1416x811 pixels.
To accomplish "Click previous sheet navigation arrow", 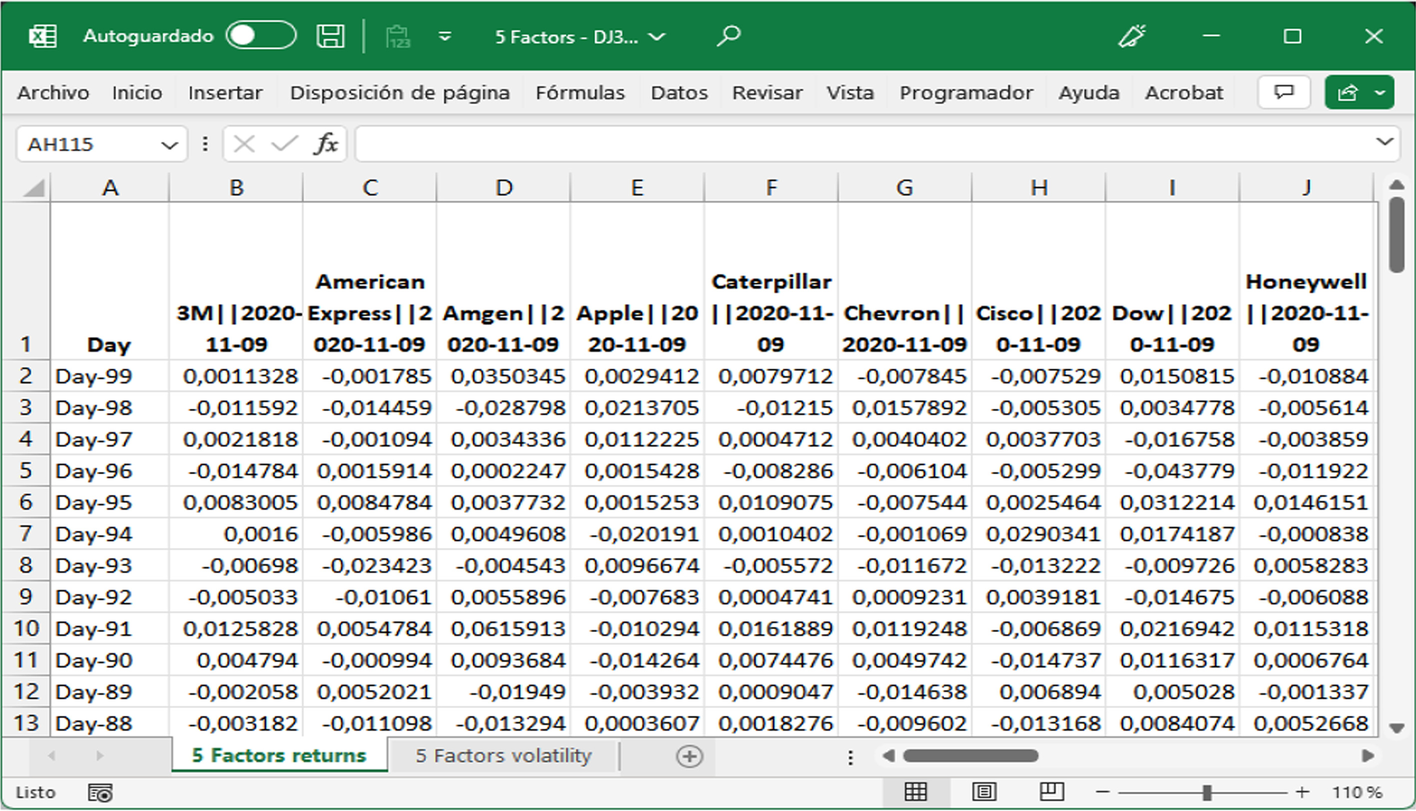I will click(x=51, y=756).
